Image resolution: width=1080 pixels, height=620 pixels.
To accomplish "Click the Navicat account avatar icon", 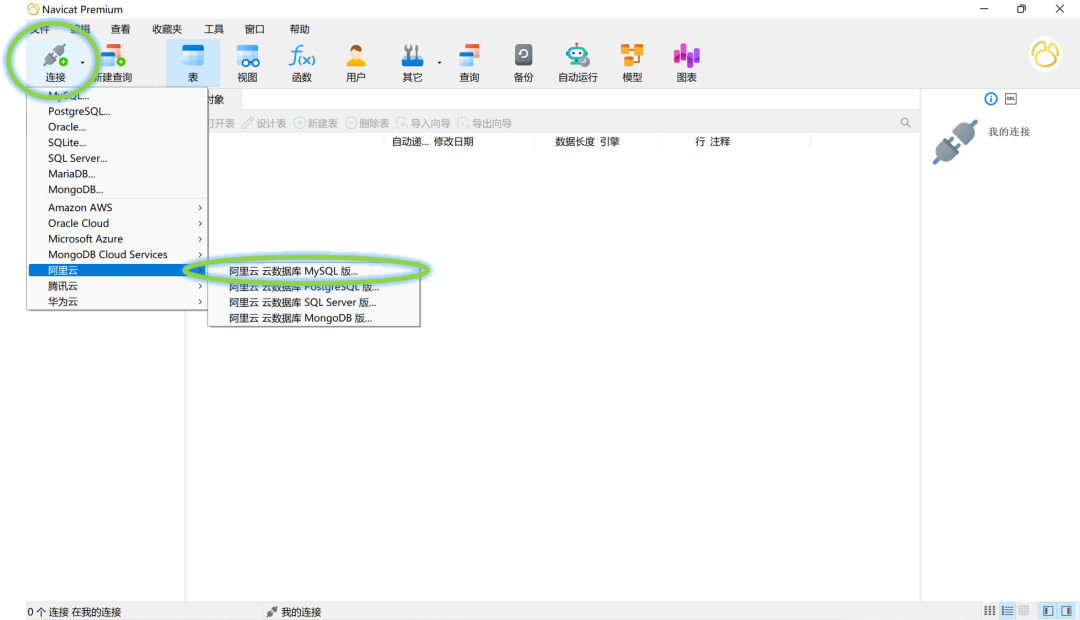I will 1045,54.
